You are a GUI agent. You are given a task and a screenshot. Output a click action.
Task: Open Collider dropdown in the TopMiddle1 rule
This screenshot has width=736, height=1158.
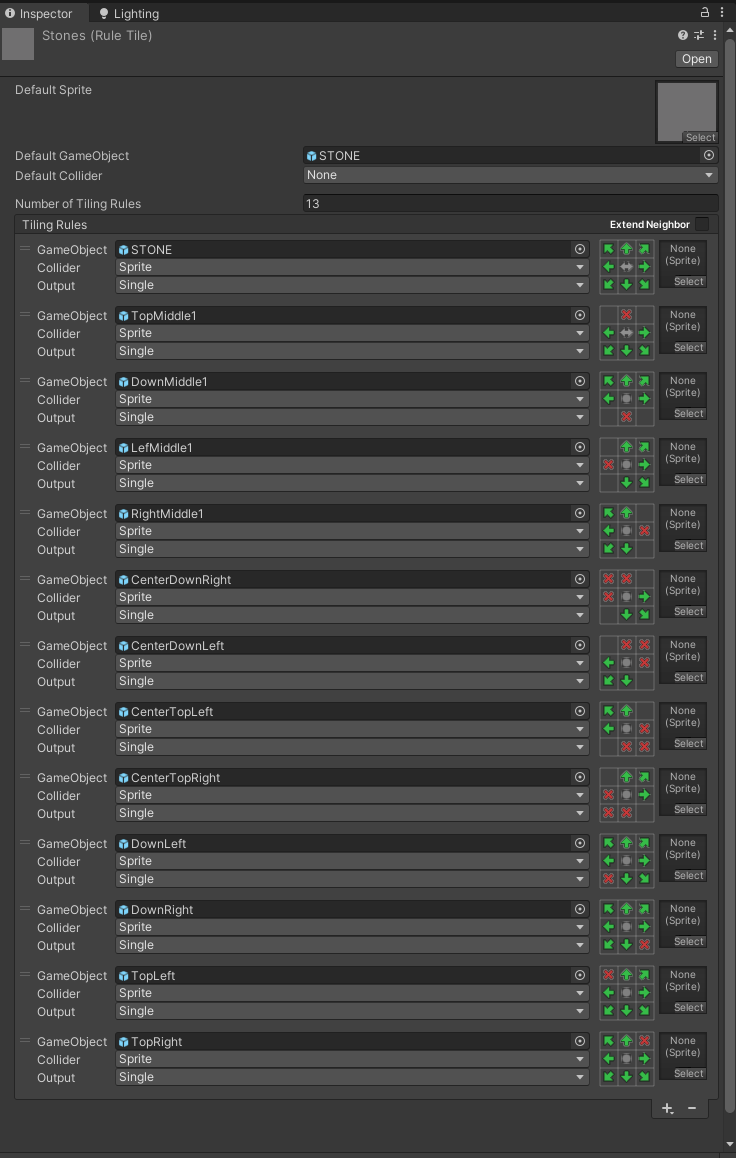click(352, 333)
